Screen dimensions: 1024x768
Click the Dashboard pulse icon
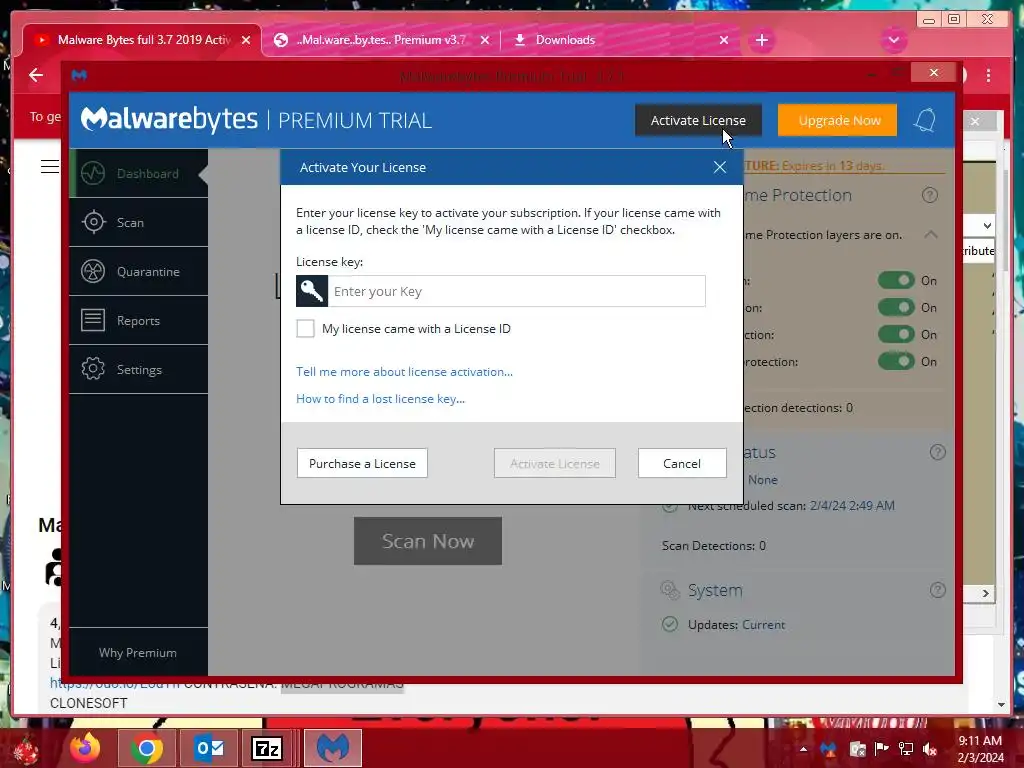(93, 174)
